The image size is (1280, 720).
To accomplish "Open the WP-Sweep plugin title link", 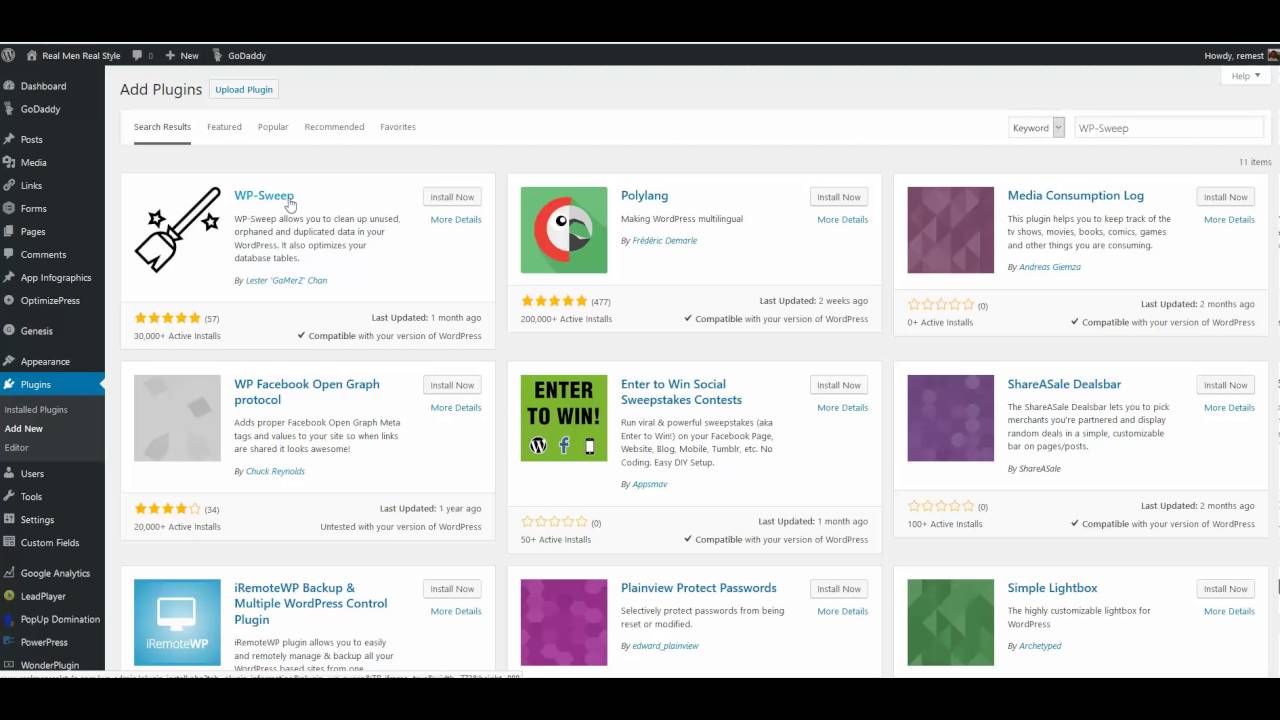I will click(264, 195).
